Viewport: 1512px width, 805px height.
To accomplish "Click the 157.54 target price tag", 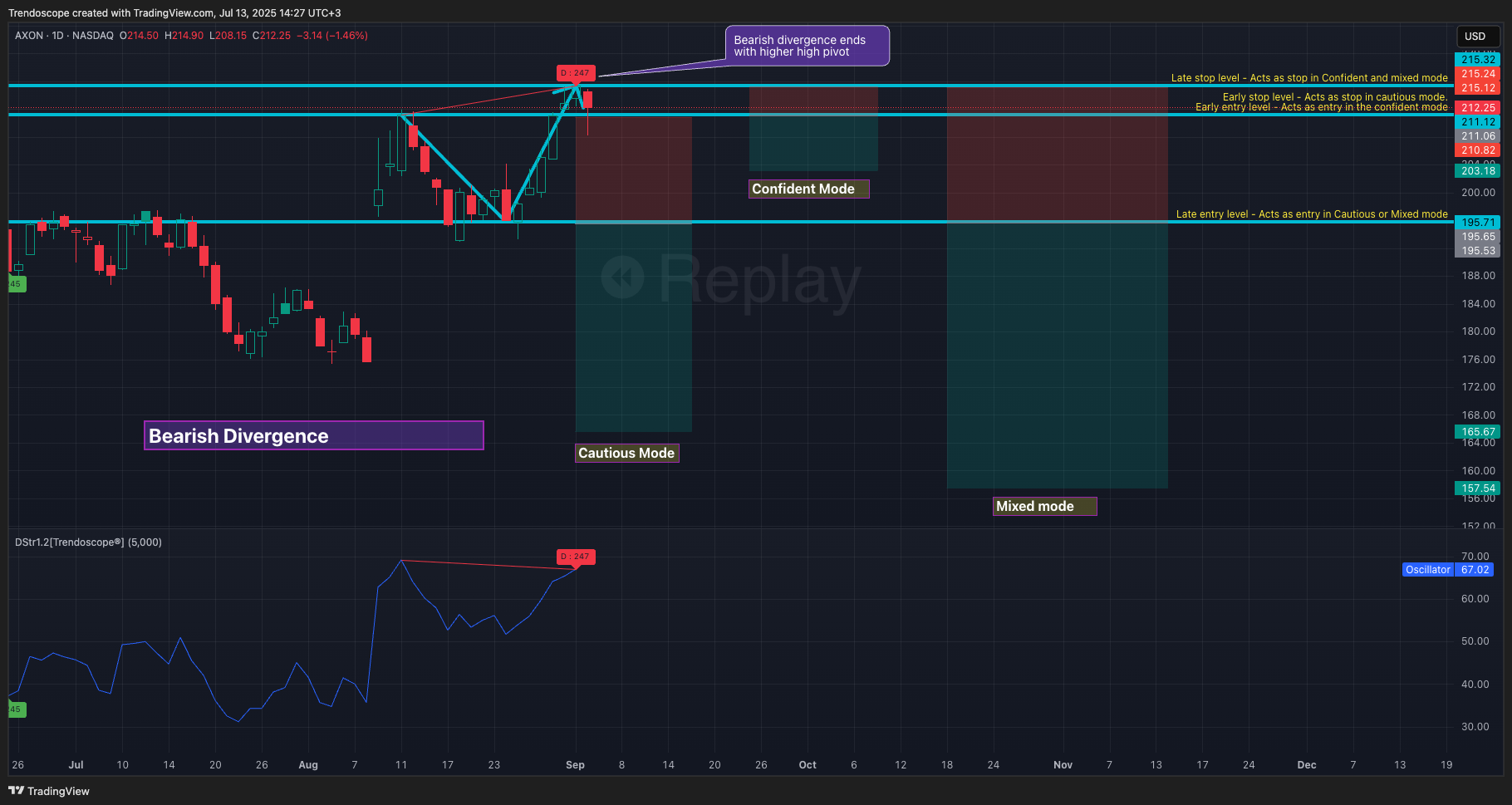I will pos(1478,488).
